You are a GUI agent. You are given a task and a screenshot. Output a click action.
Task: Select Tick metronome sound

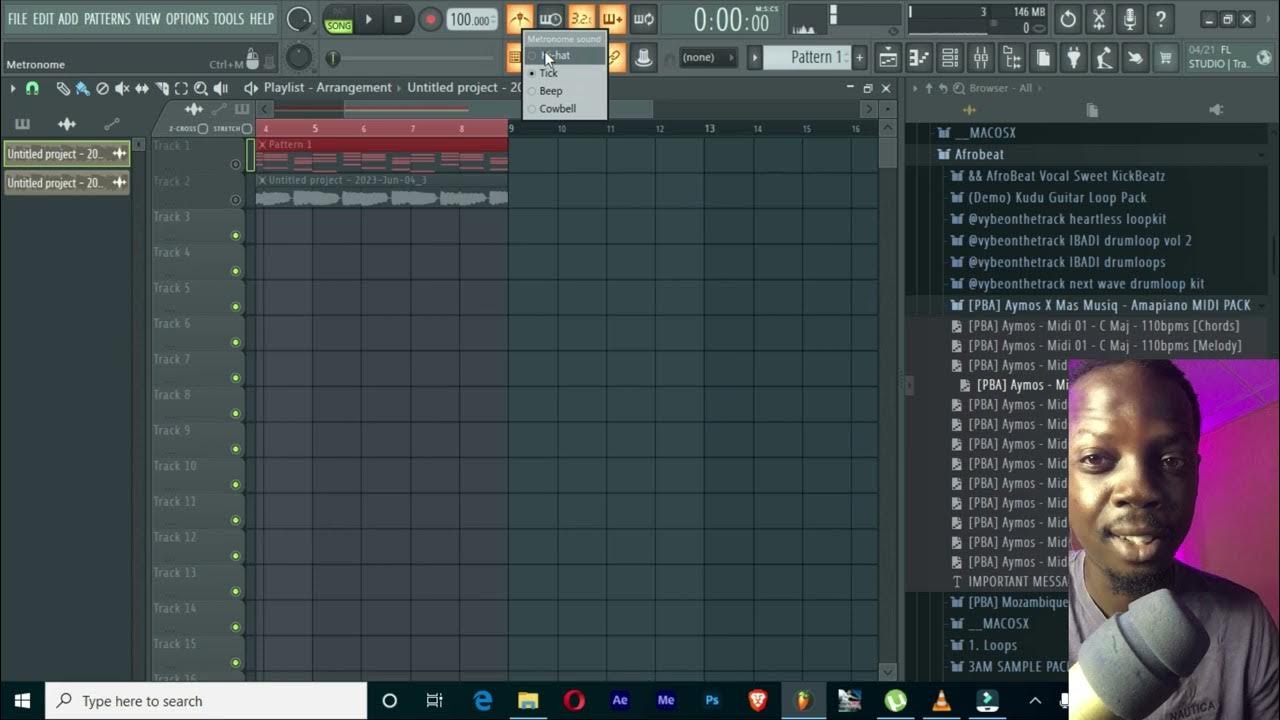pos(565,73)
